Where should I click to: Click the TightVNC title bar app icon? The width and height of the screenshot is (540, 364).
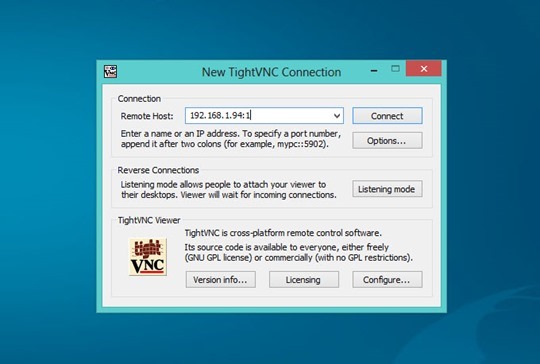(111, 71)
